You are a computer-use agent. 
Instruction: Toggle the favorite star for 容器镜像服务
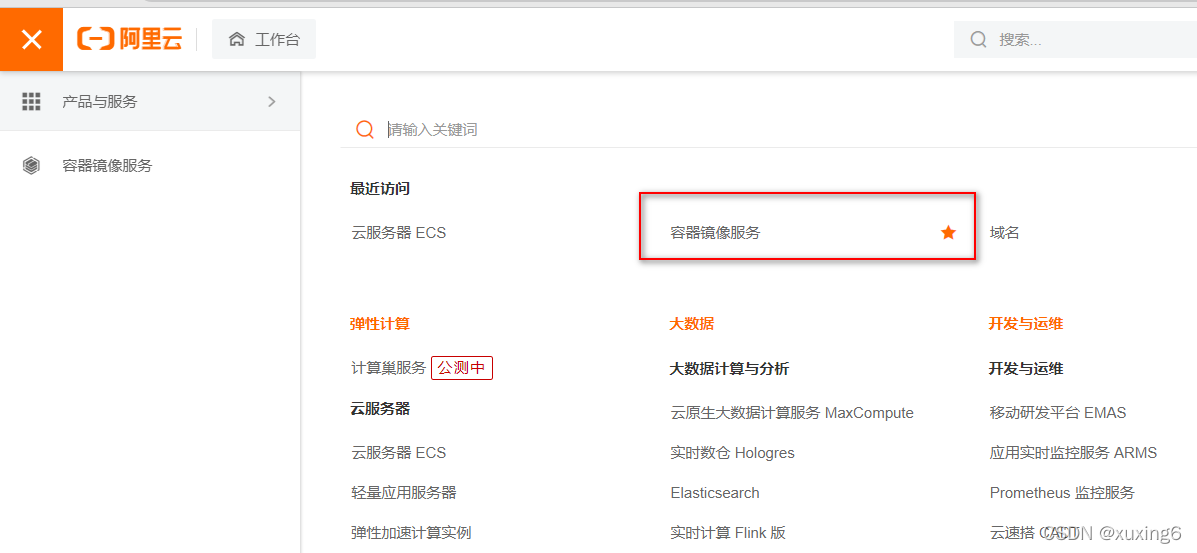click(x=948, y=233)
